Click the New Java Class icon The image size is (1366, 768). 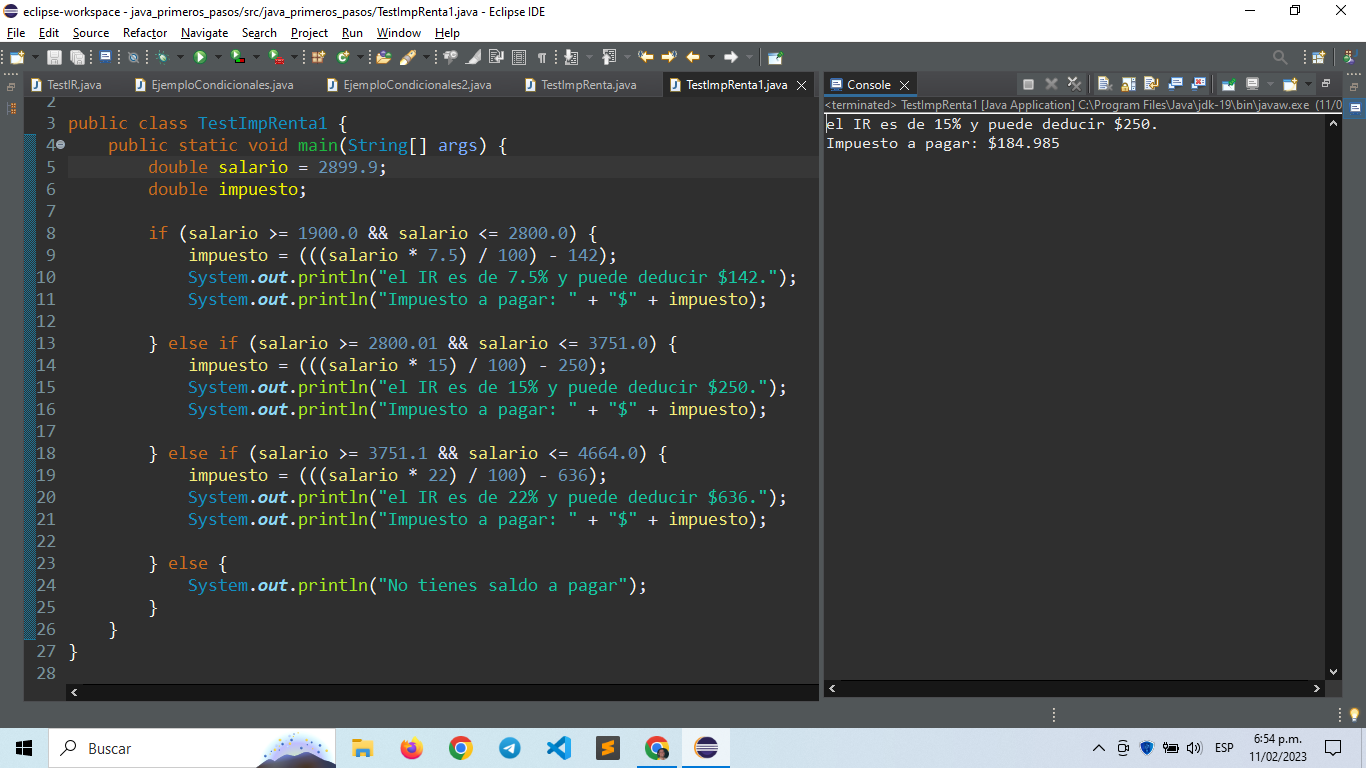(x=343, y=57)
